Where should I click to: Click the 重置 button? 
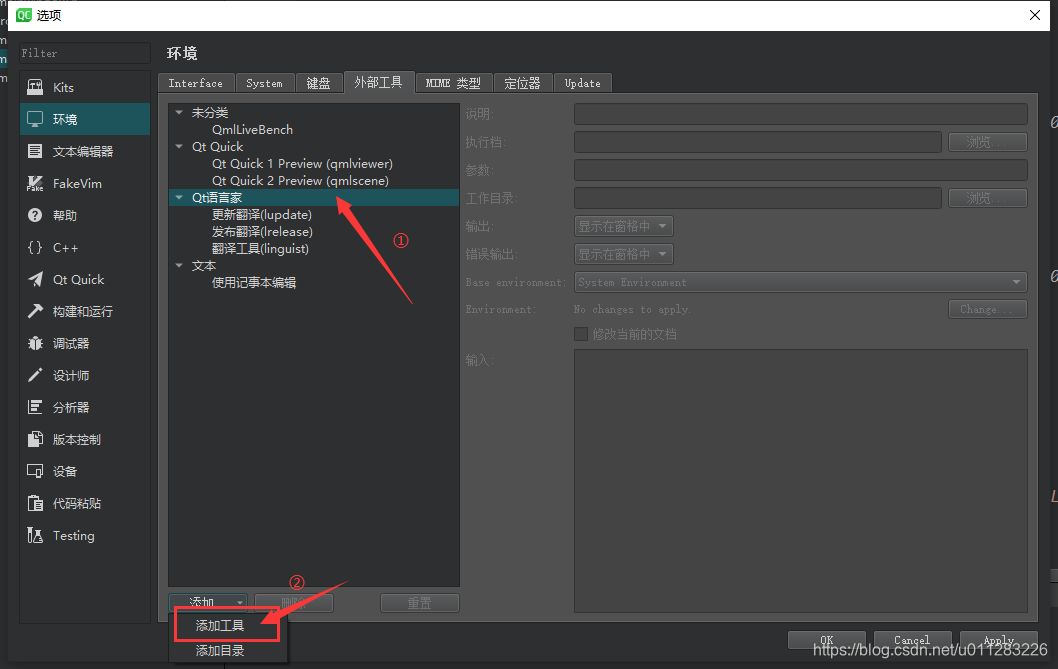(420, 603)
